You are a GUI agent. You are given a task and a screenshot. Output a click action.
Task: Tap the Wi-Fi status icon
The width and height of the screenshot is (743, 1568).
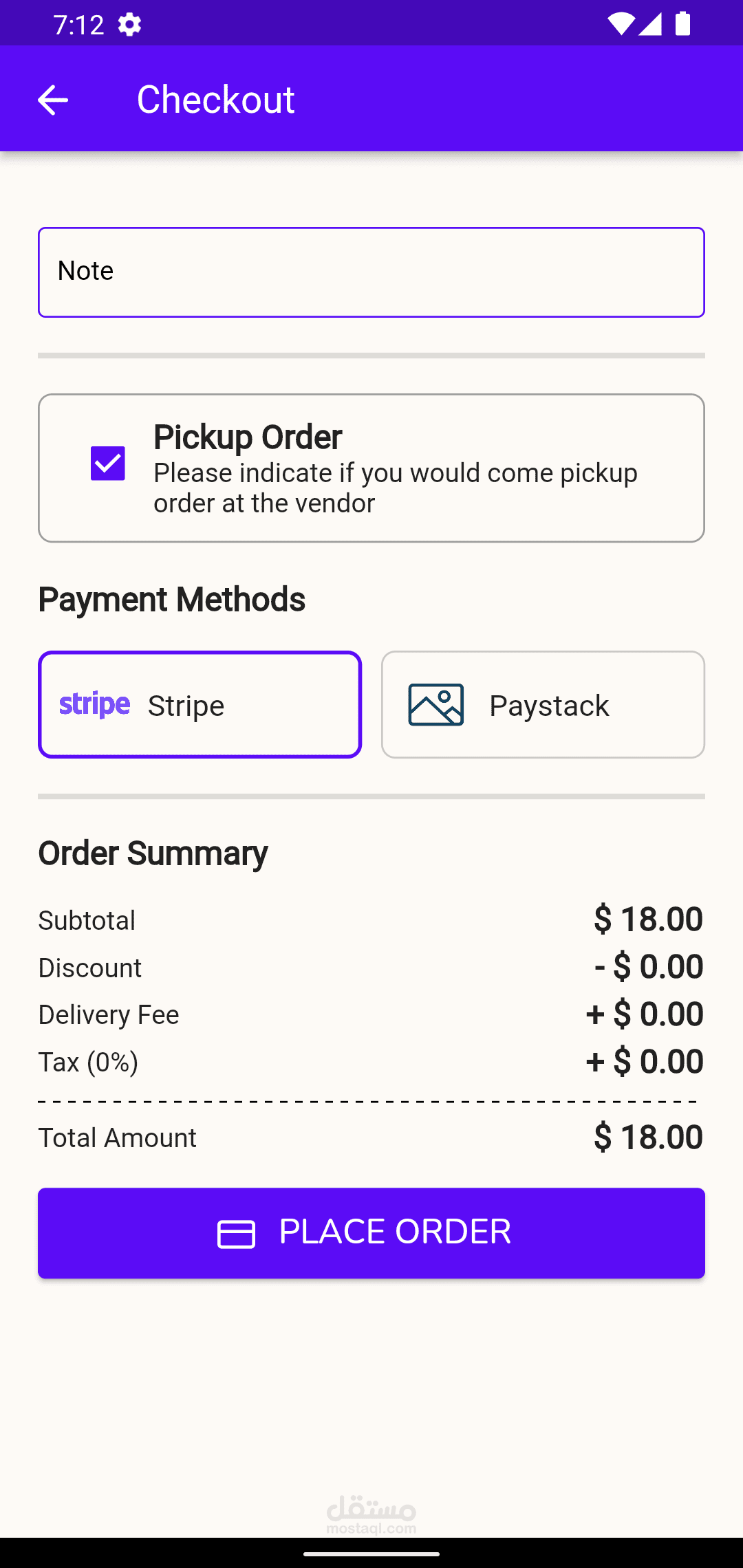pos(620,24)
